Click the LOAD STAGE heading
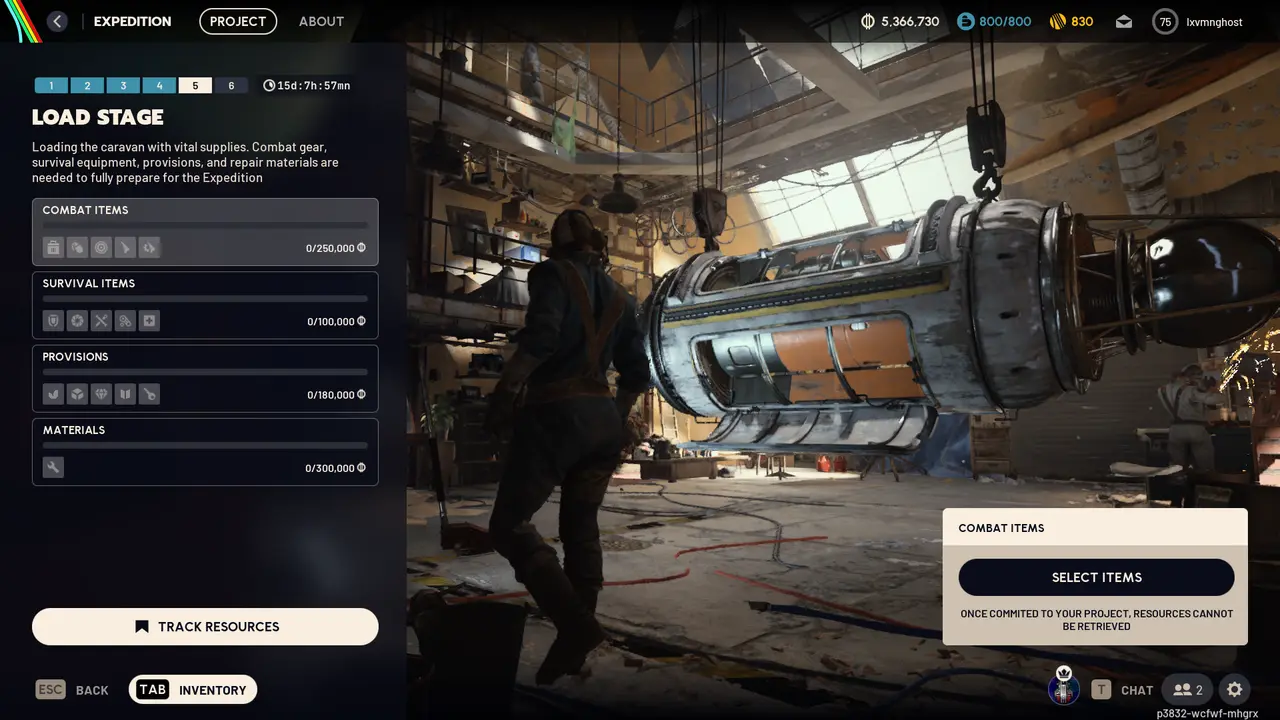 click(98, 117)
